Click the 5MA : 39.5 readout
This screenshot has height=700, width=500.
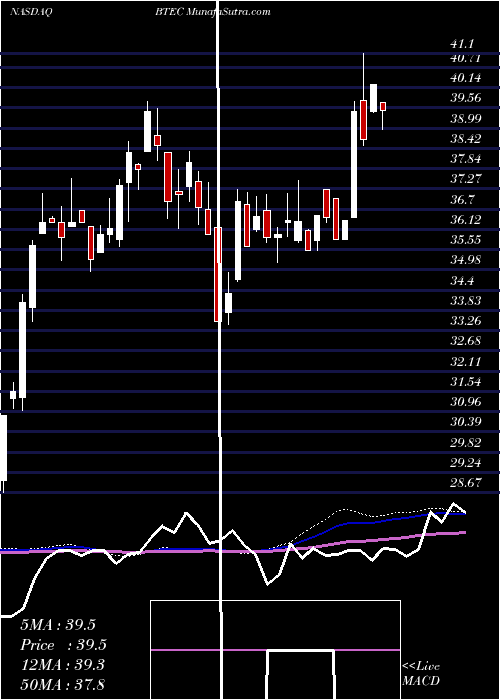point(58,625)
